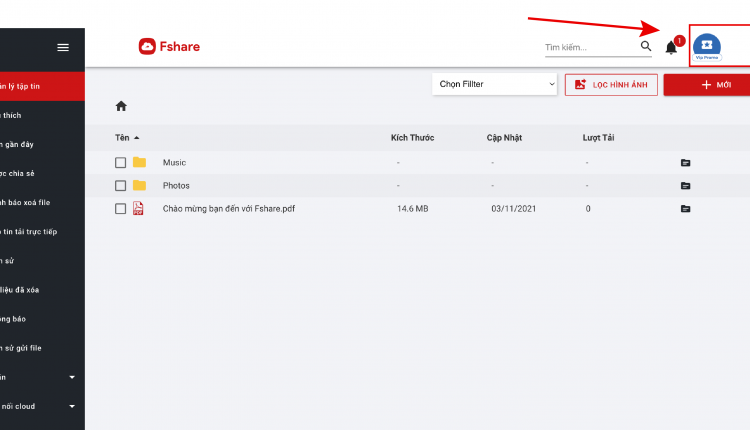This screenshot has height=430, width=750.
Task: Sort by the Tên column arrow
Action: click(x=137, y=138)
